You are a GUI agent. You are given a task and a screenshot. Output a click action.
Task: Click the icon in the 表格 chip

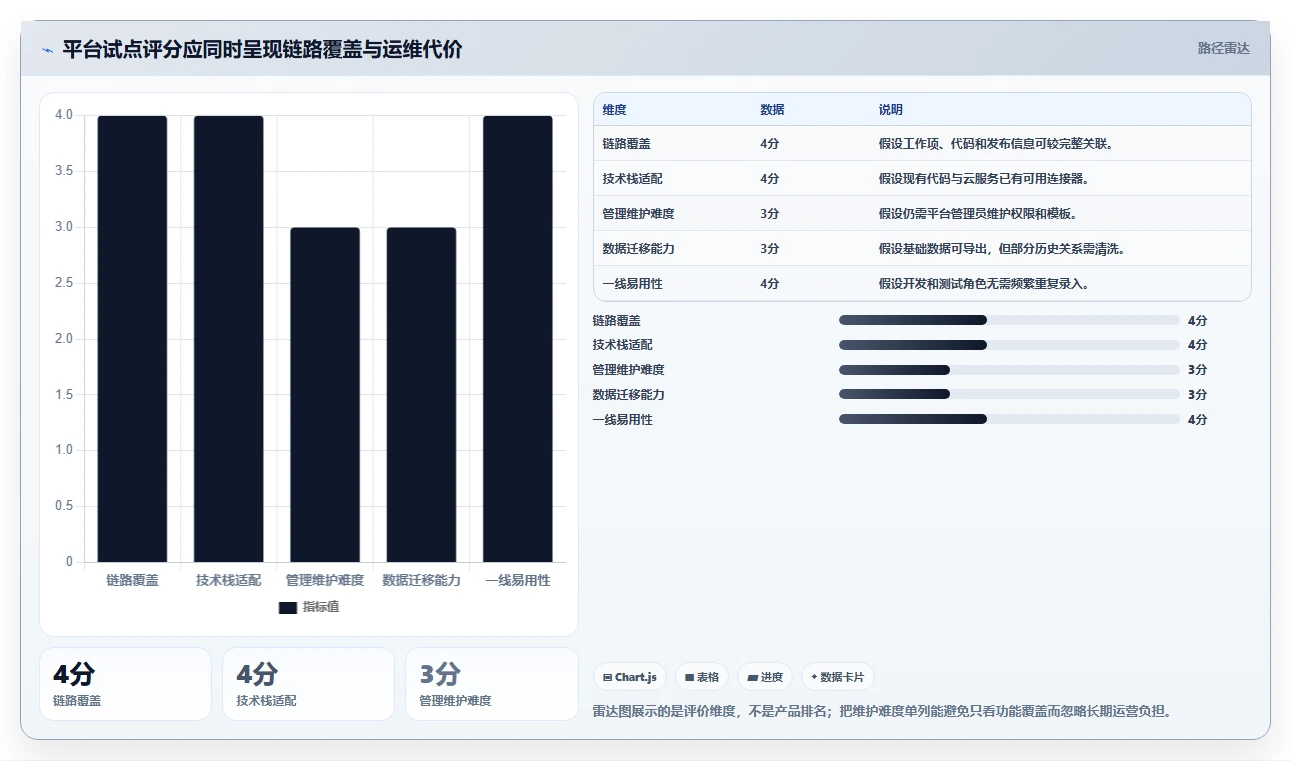[689, 677]
